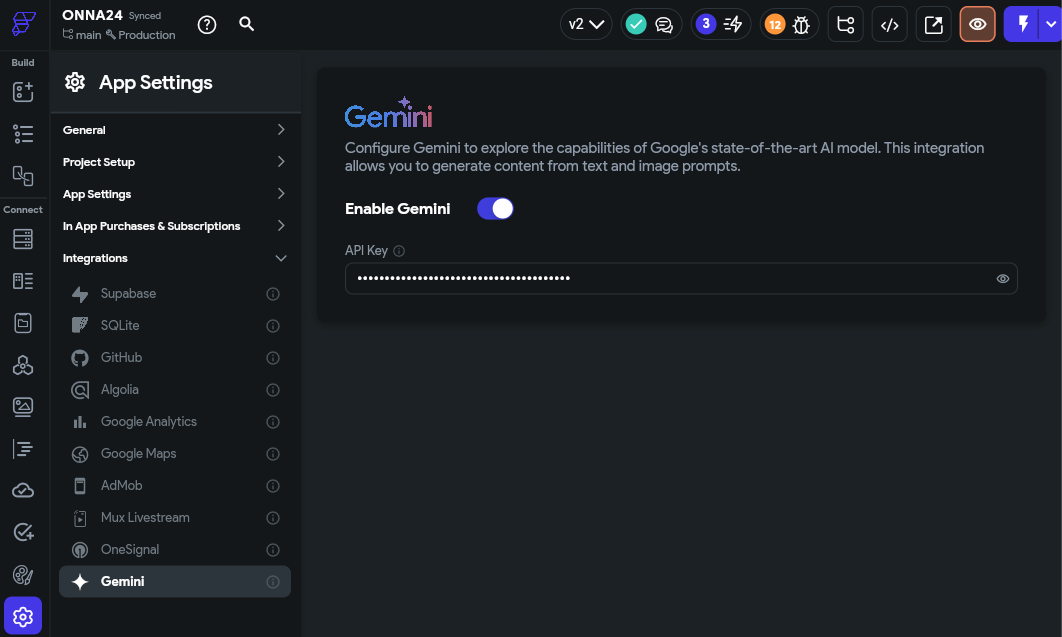Image resolution: width=1062 pixels, height=637 pixels.
Task: Open the Storyboard pages icon
Action: (23, 175)
